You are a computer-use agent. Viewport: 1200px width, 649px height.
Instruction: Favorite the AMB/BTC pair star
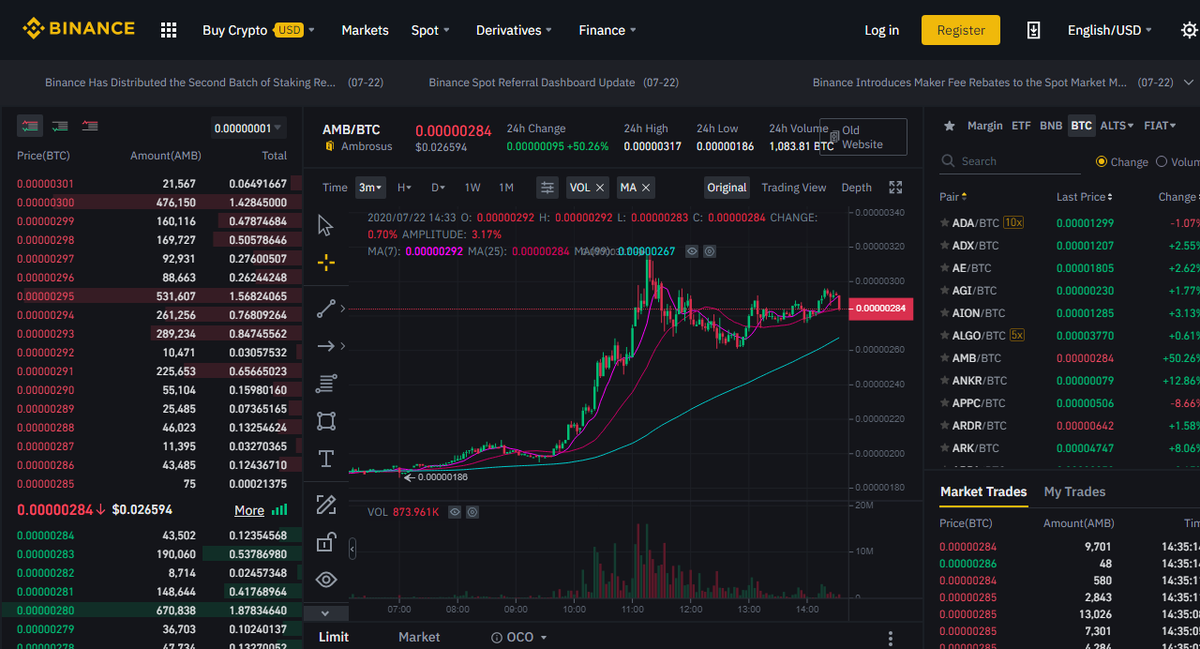[945, 358]
